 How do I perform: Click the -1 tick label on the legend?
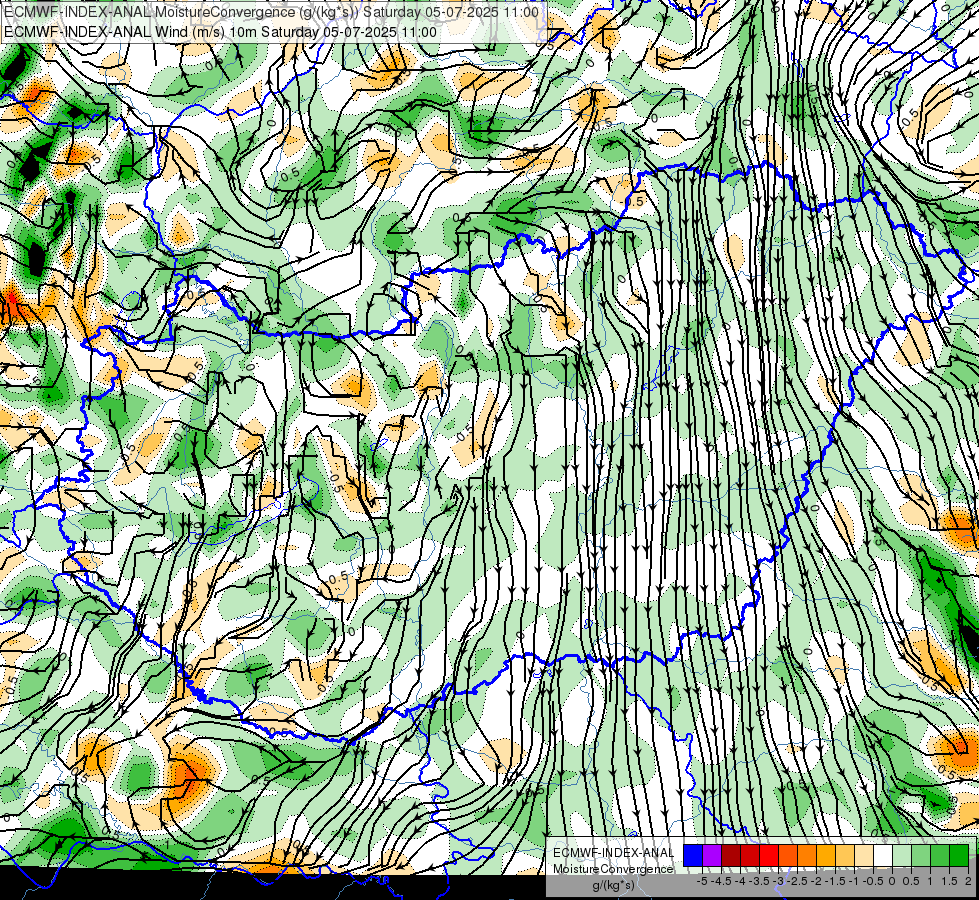(x=854, y=881)
